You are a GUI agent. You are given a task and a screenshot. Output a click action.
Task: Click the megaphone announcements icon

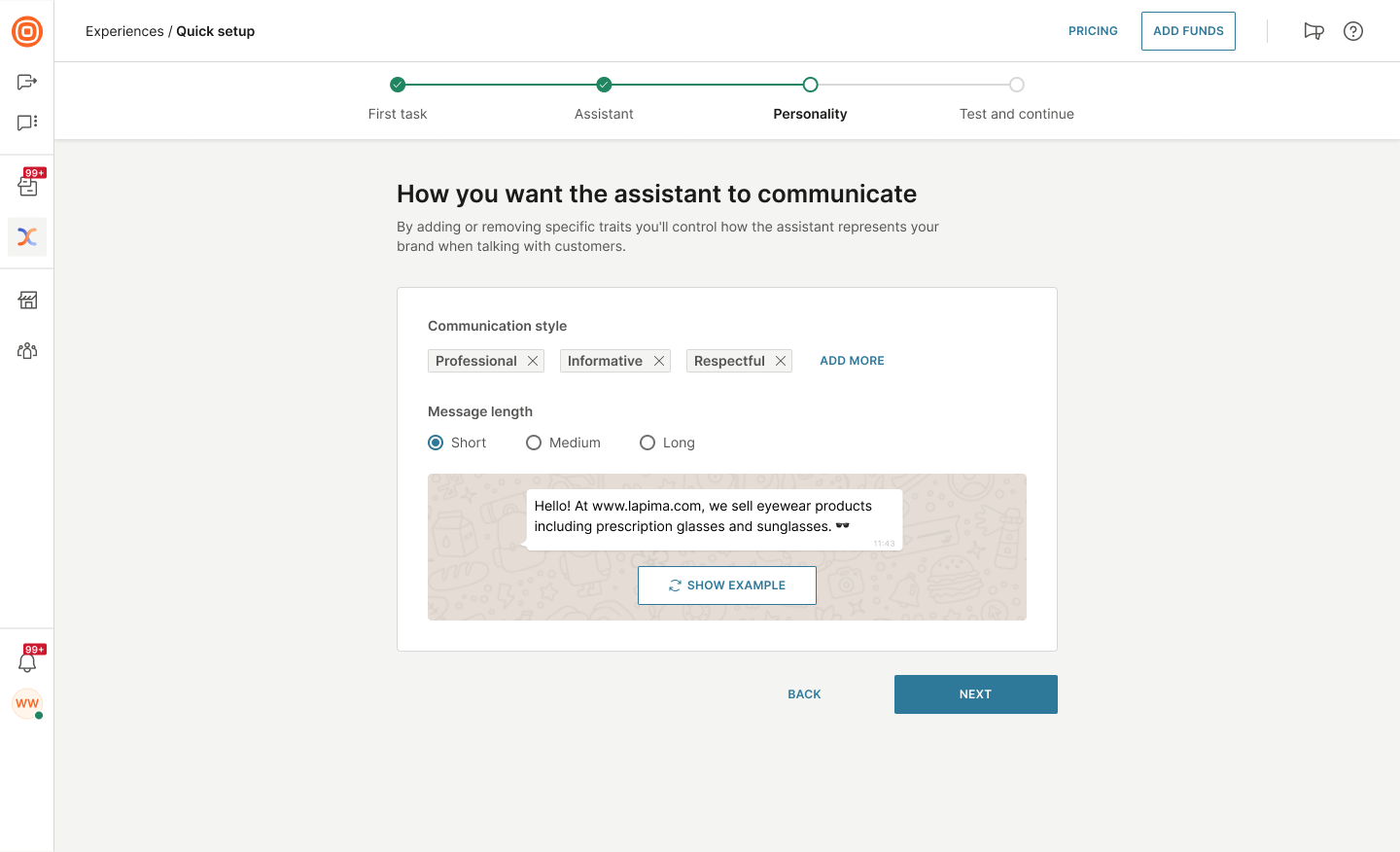1313,31
